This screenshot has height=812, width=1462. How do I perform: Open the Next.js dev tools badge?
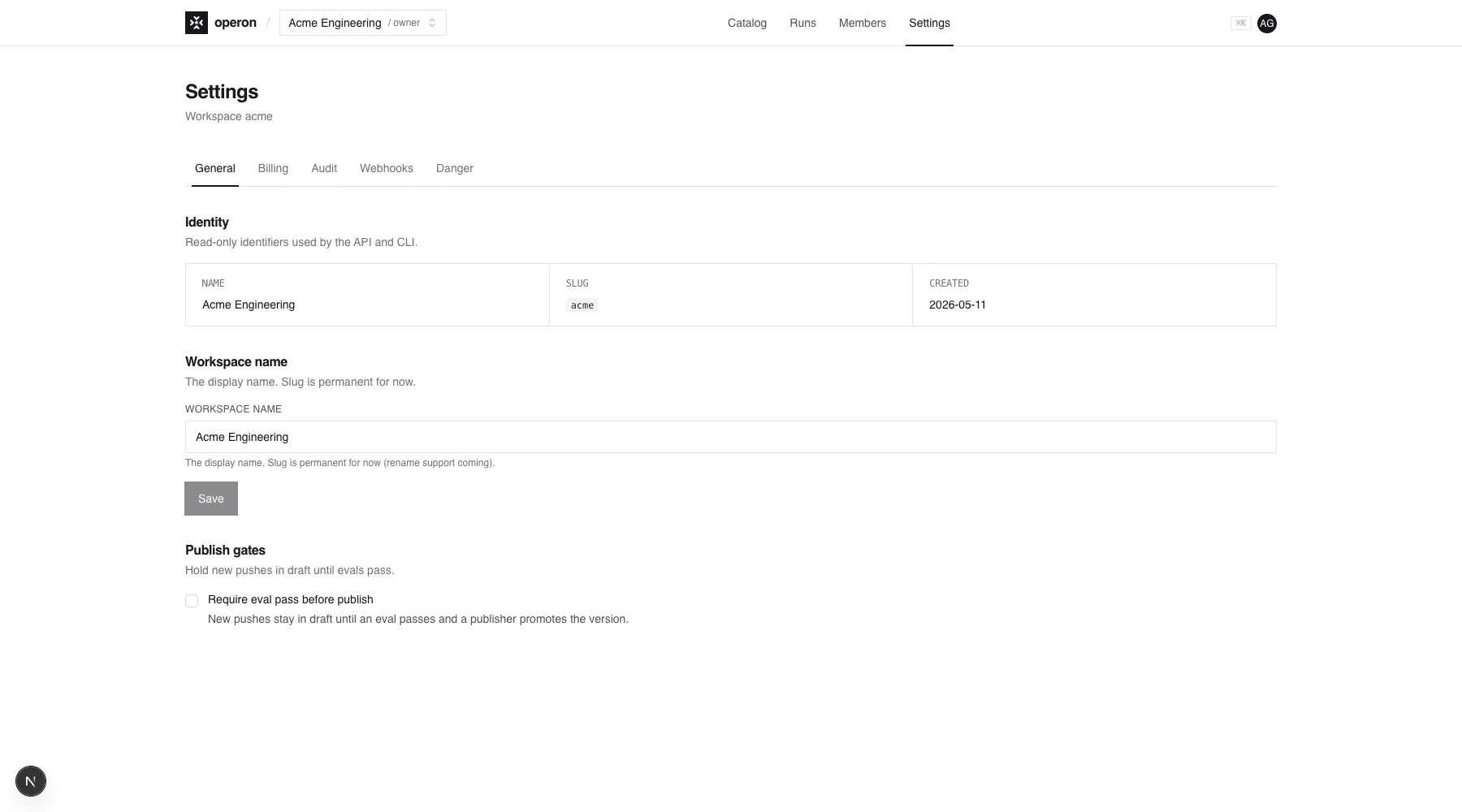31,781
